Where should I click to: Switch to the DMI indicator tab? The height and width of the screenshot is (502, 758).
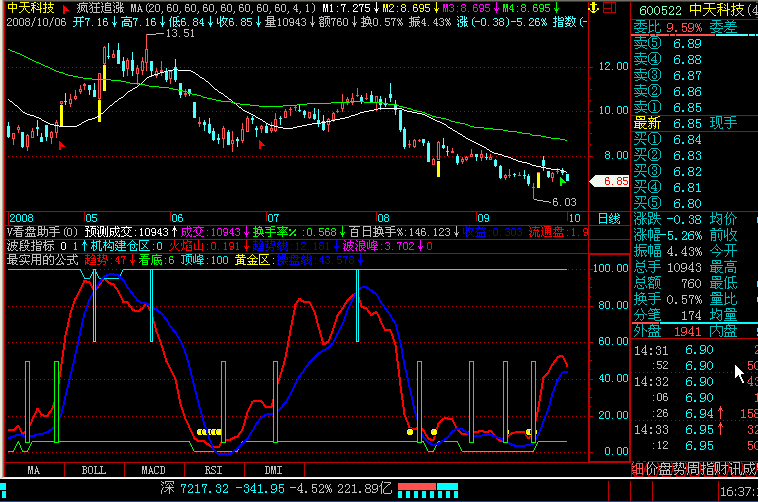tap(274, 470)
